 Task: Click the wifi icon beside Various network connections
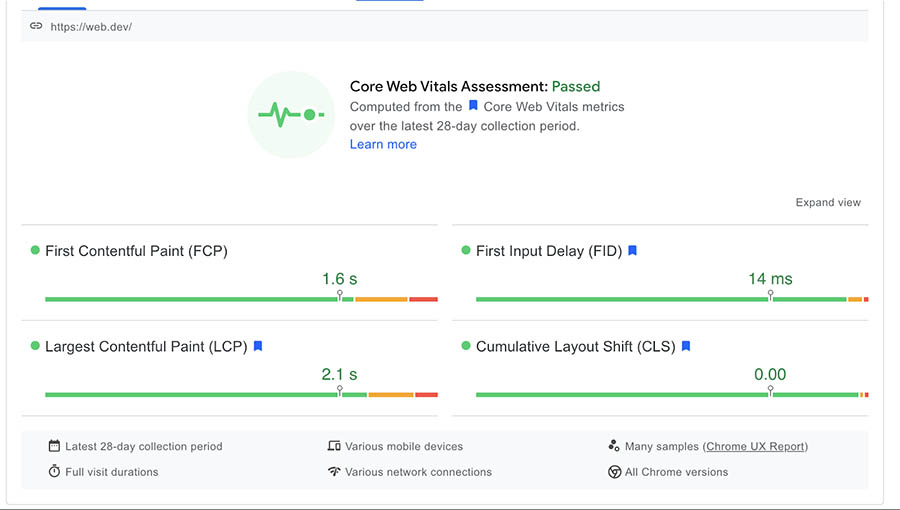tap(334, 472)
